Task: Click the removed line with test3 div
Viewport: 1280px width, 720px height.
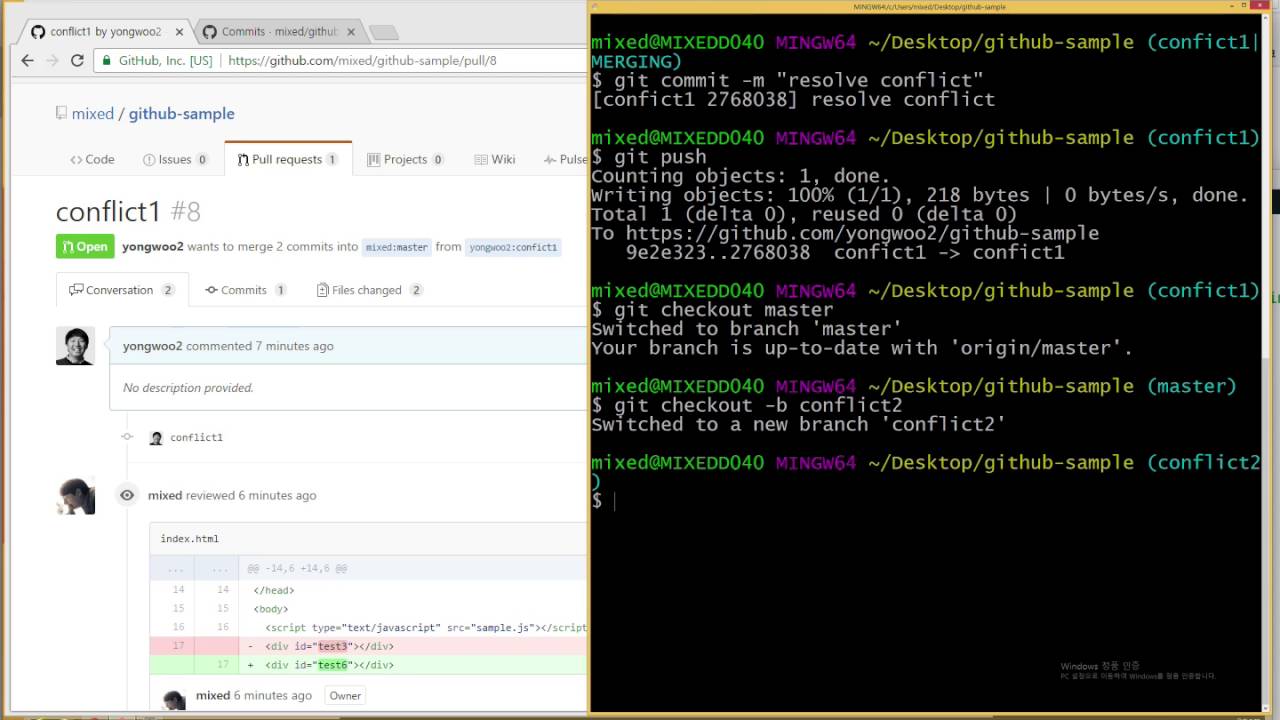Action: tap(368, 646)
